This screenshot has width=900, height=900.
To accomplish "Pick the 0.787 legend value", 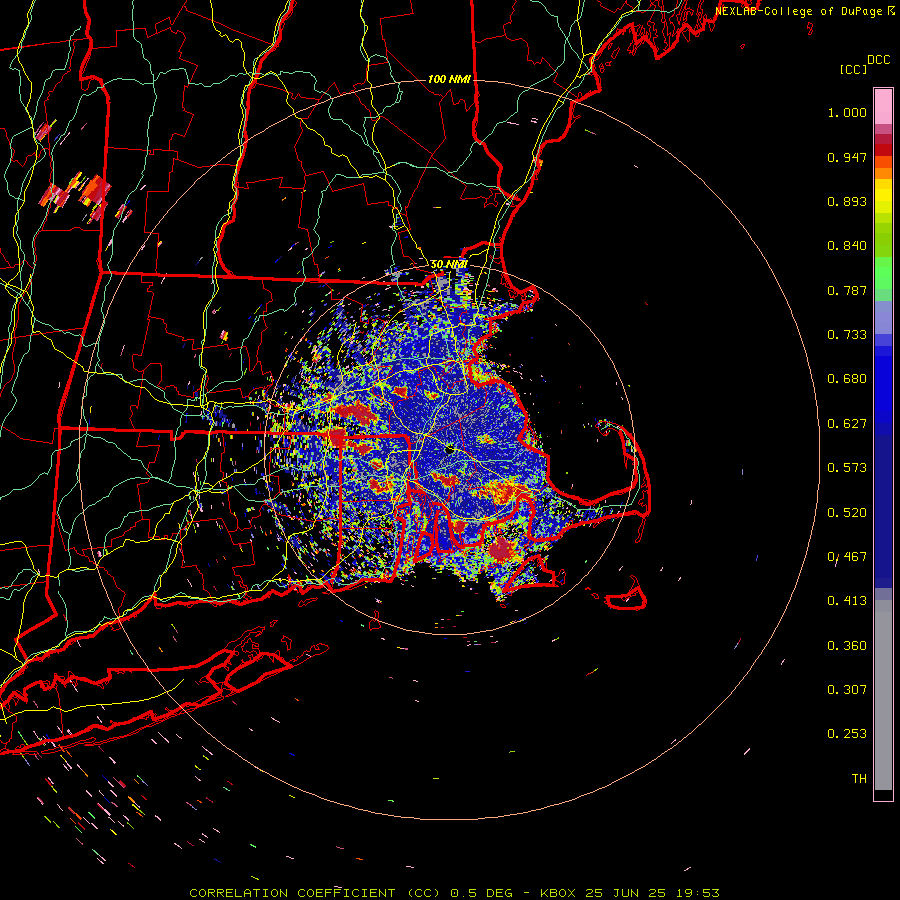I will click(847, 290).
